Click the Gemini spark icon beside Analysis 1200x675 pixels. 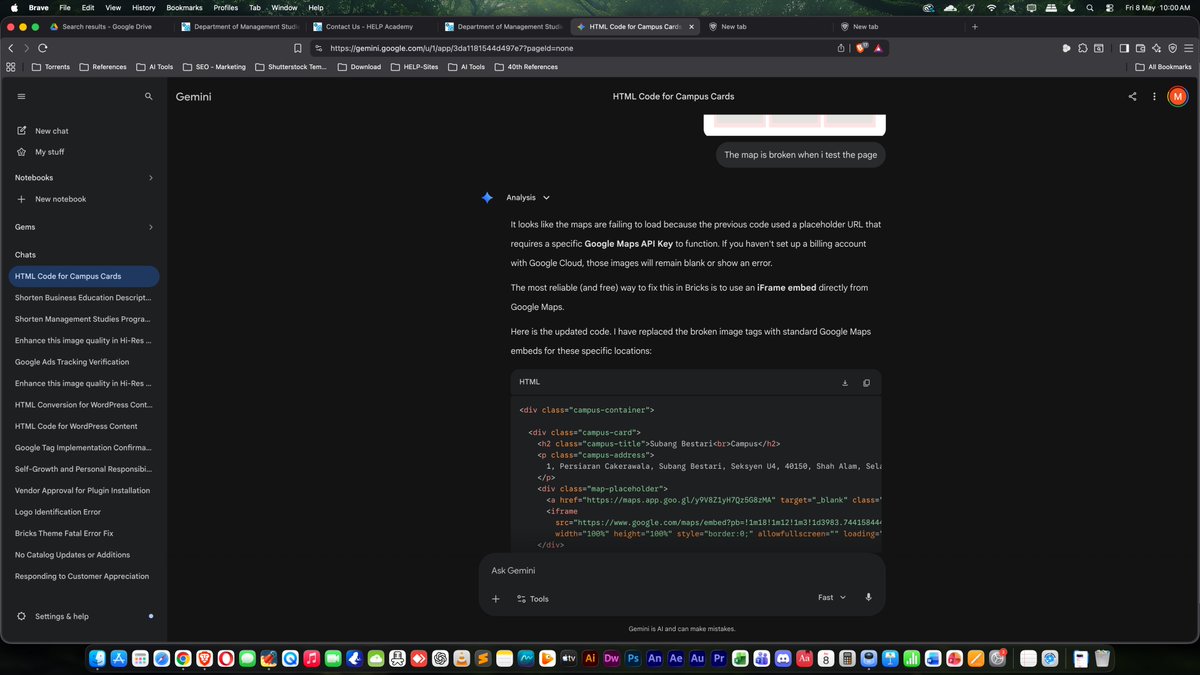click(487, 198)
